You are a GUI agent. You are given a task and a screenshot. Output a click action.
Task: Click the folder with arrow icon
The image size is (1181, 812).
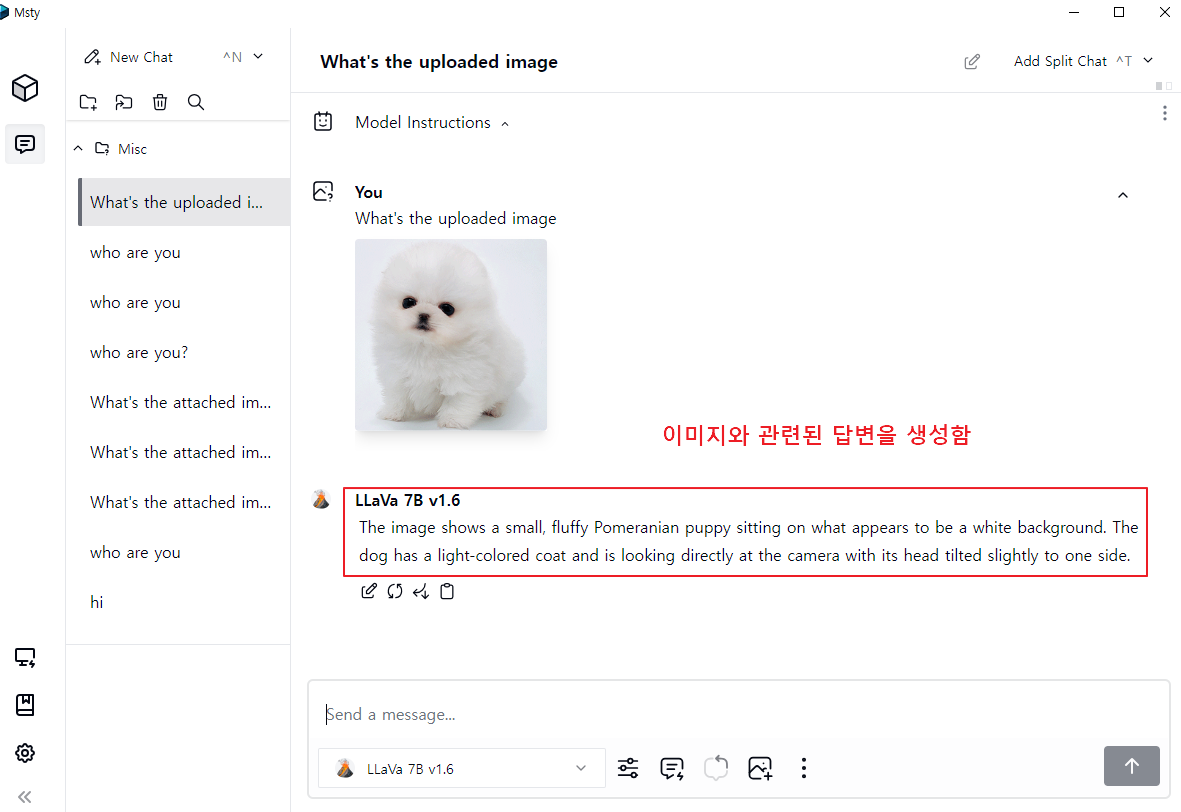(x=124, y=102)
